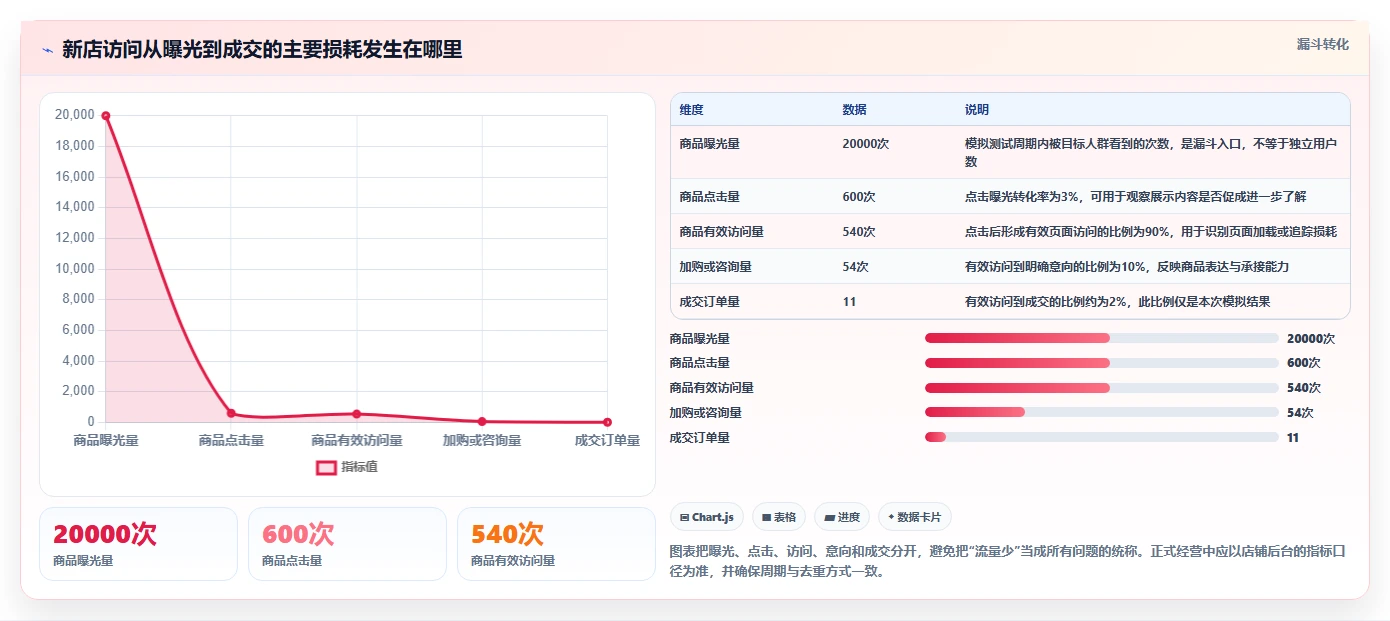Click the 600次 data card
Image resolution: width=1390 pixels, height=621 pixels.
[347, 544]
